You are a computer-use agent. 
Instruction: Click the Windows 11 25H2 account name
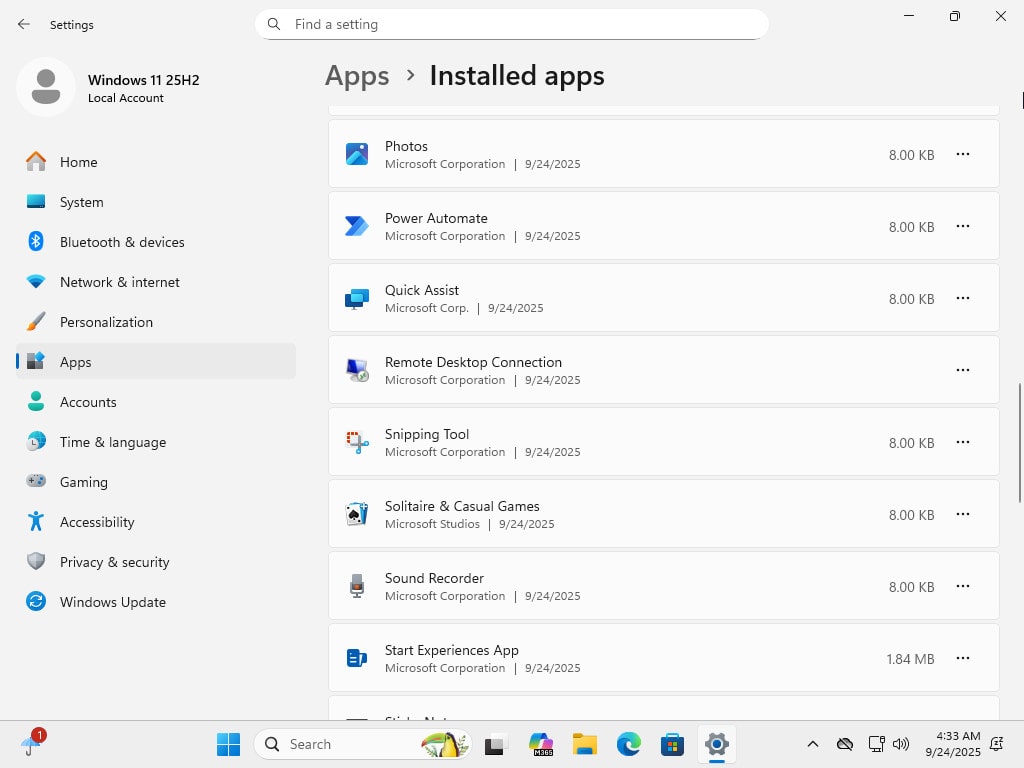[144, 80]
